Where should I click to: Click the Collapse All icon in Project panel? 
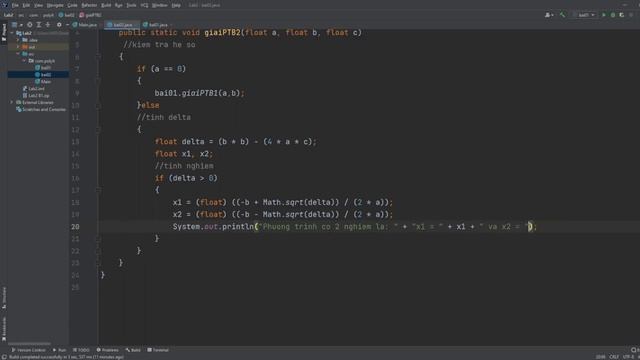click(48, 25)
